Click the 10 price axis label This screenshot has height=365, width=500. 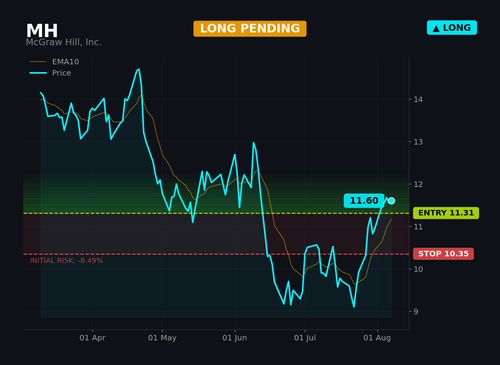418,269
